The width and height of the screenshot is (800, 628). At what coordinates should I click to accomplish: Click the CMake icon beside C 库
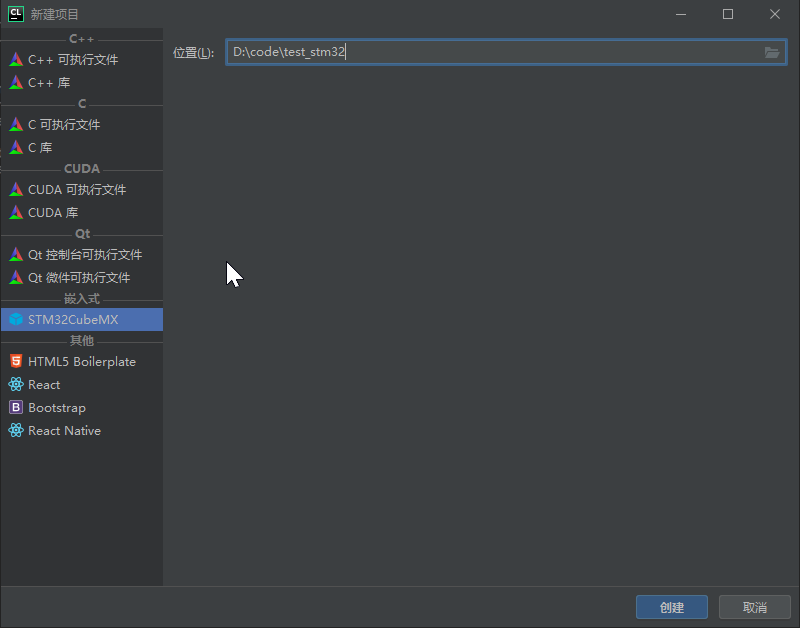click(16, 147)
